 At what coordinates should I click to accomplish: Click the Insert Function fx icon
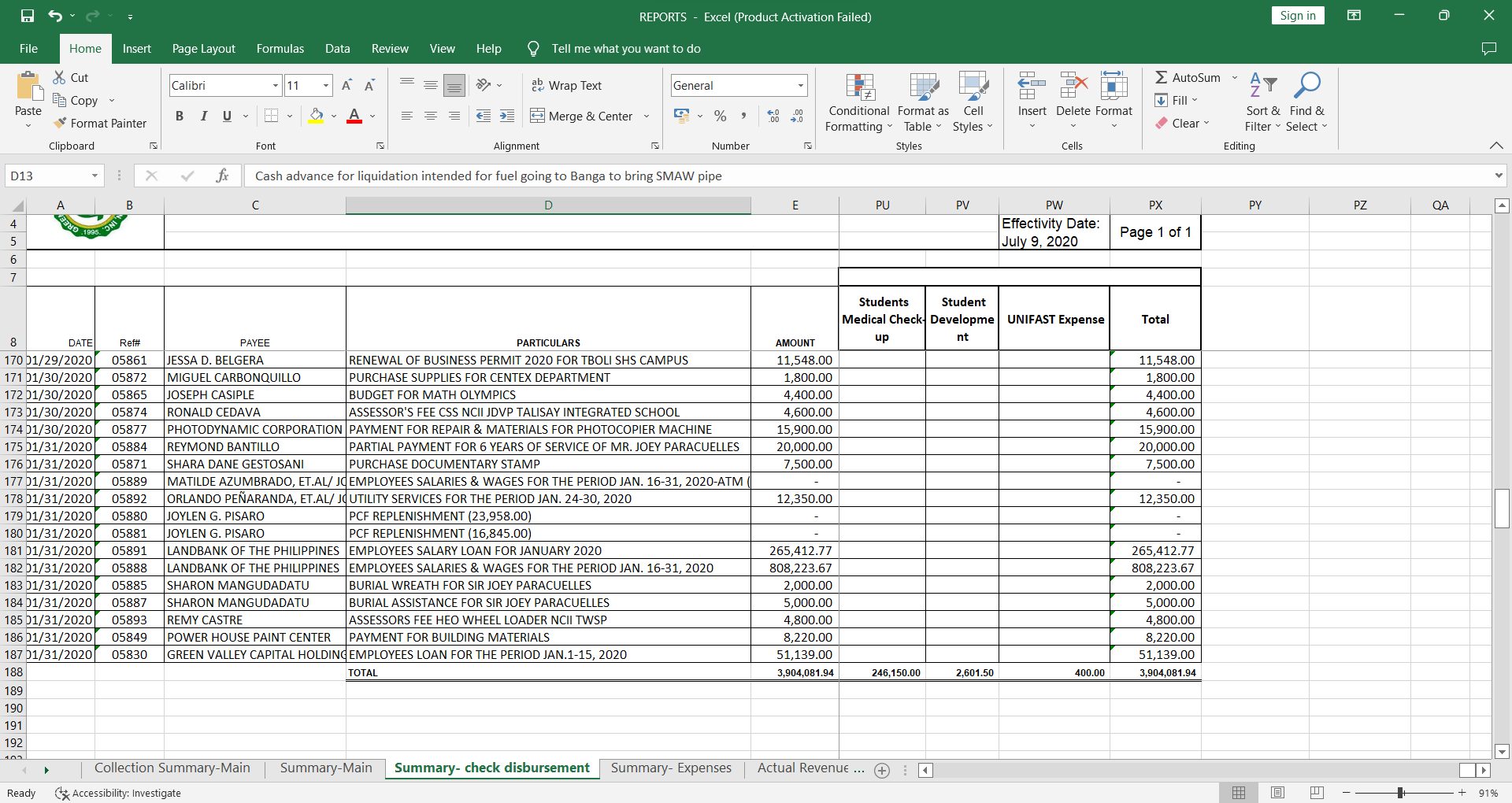222,176
